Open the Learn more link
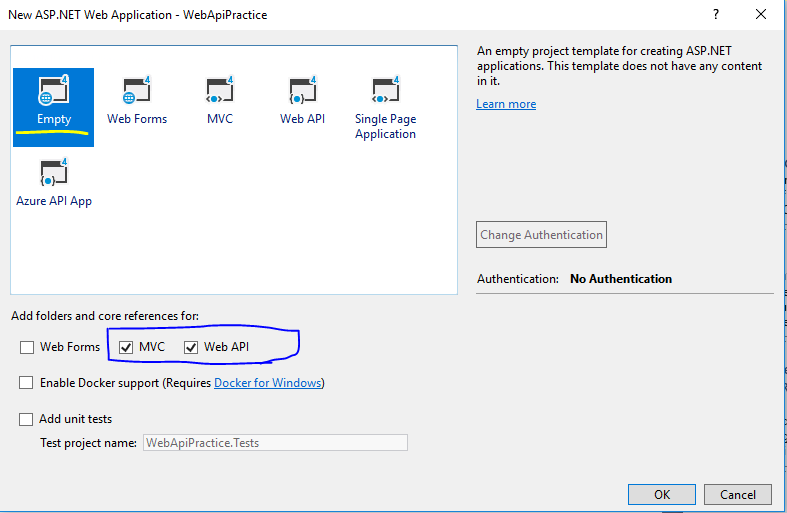The width and height of the screenshot is (787, 513). pos(506,104)
